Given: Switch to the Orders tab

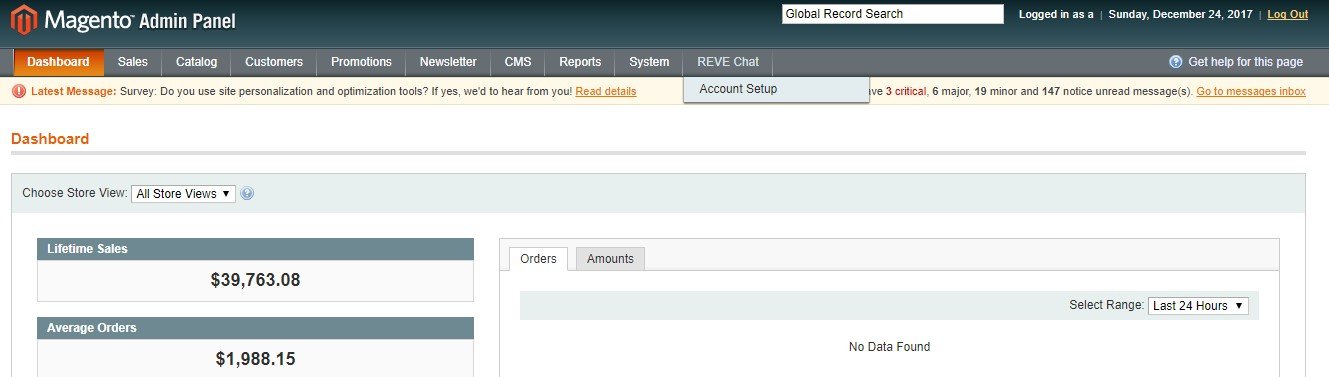Looking at the screenshot, I should pyautogui.click(x=539, y=259).
